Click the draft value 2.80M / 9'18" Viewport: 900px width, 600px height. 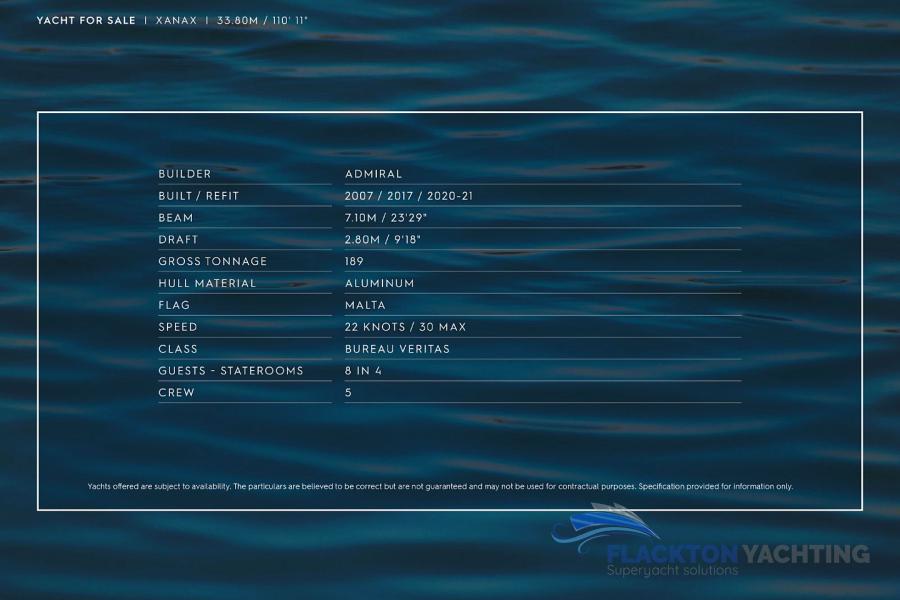coord(386,240)
